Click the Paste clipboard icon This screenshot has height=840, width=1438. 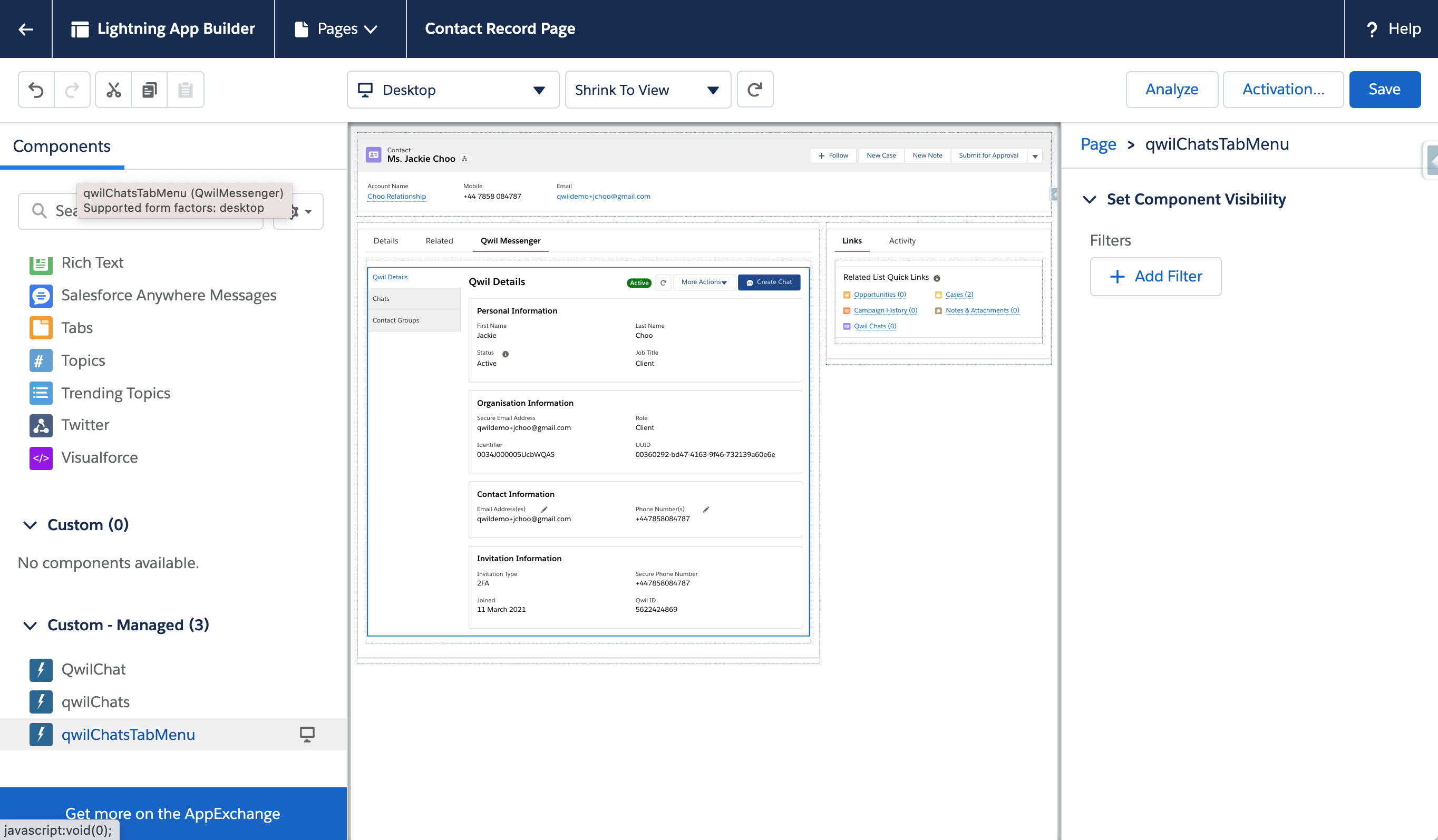[x=185, y=90]
